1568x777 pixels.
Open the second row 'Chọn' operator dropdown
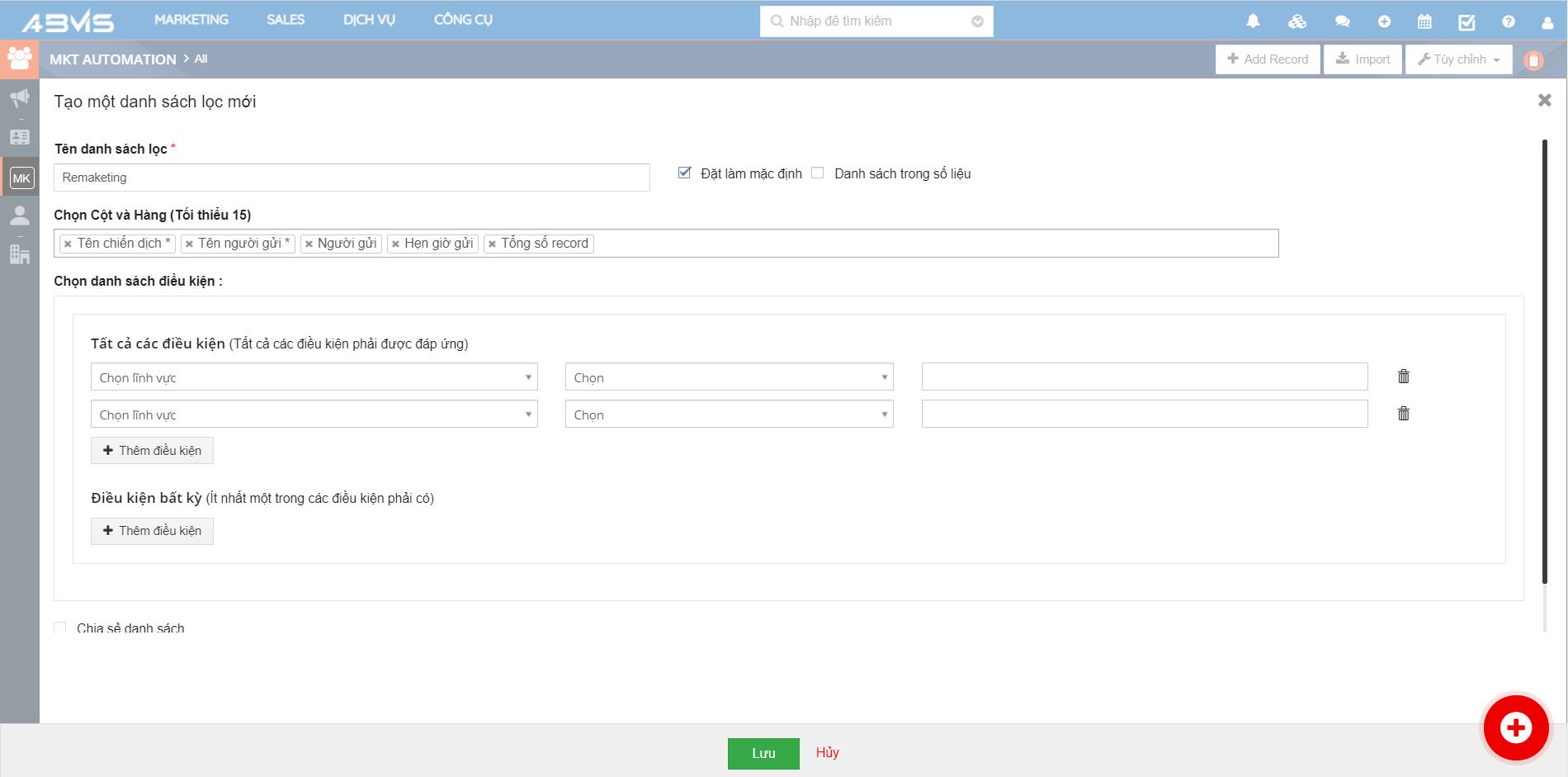pos(729,415)
